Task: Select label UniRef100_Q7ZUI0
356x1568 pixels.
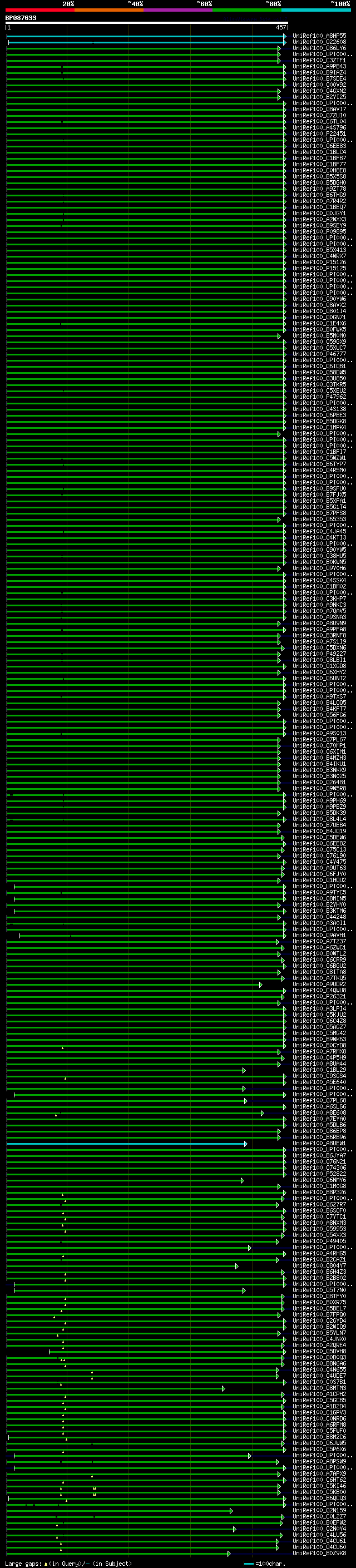Action: 319,115
